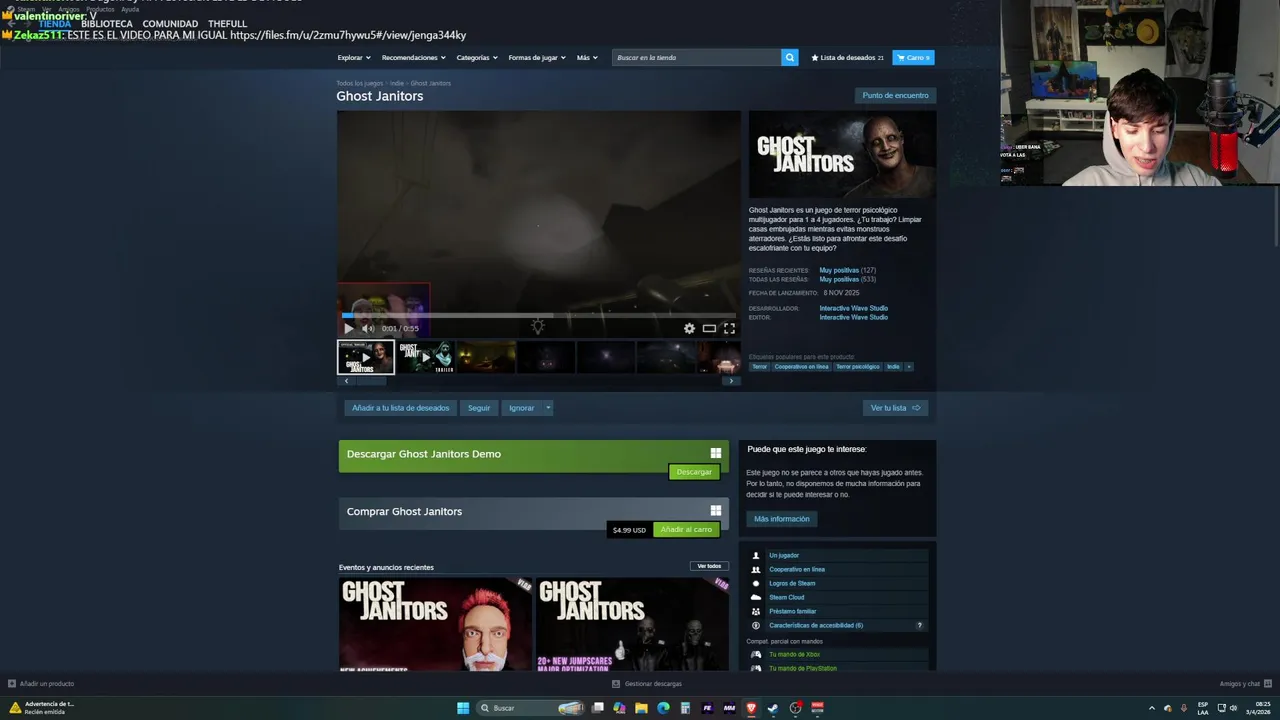
Task: Click the search magnifier button in store
Action: 790,58
